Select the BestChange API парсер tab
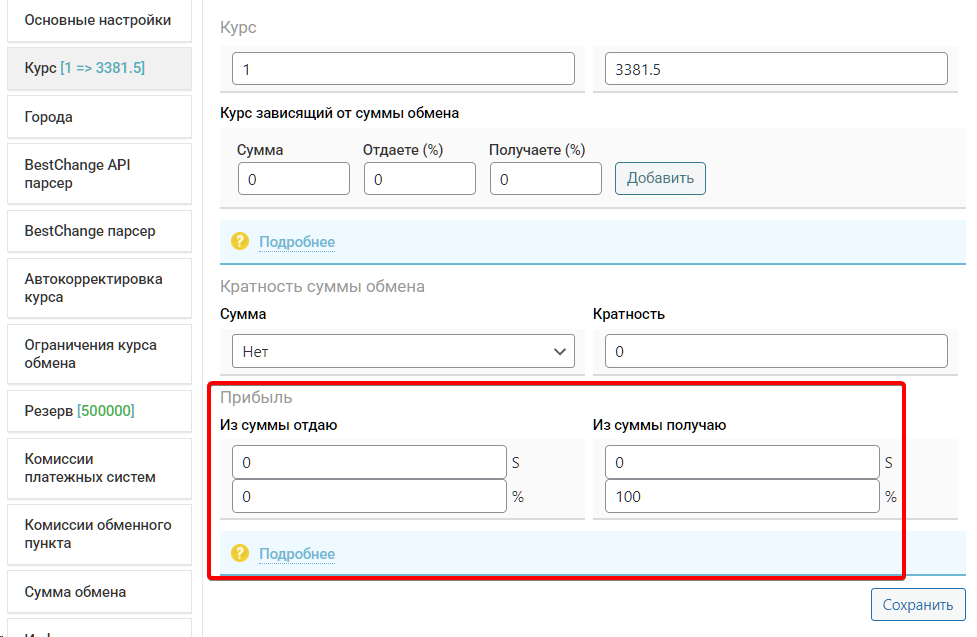 coord(98,174)
